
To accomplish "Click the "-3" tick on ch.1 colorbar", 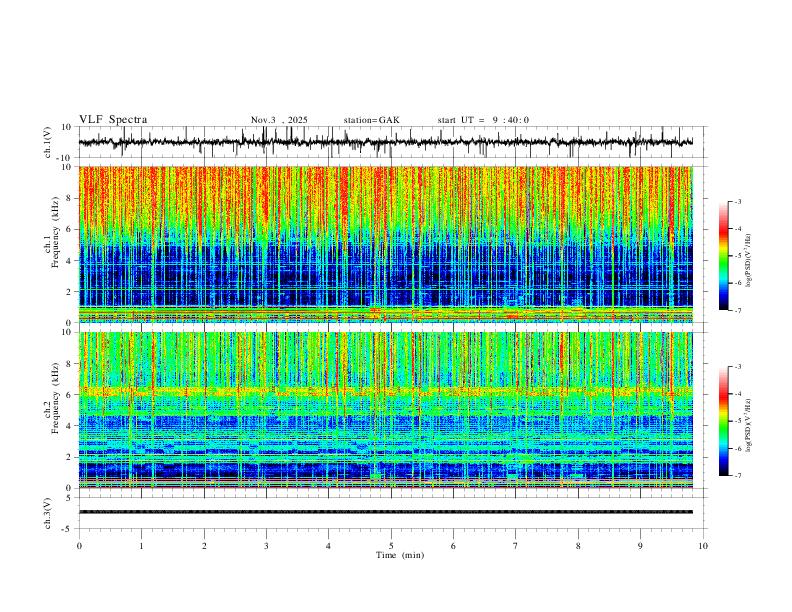I will coord(738,201).
